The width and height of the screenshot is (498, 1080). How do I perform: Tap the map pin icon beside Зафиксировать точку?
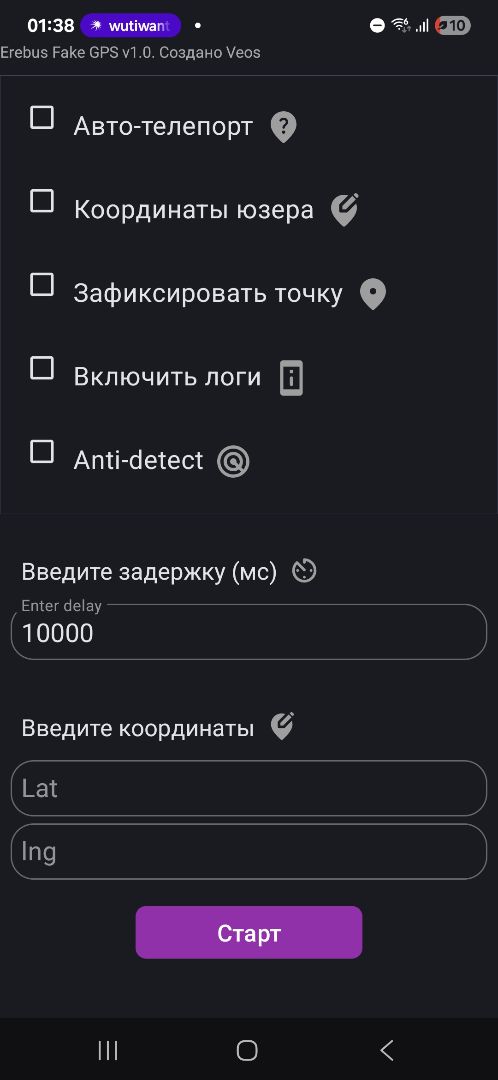(373, 295)
